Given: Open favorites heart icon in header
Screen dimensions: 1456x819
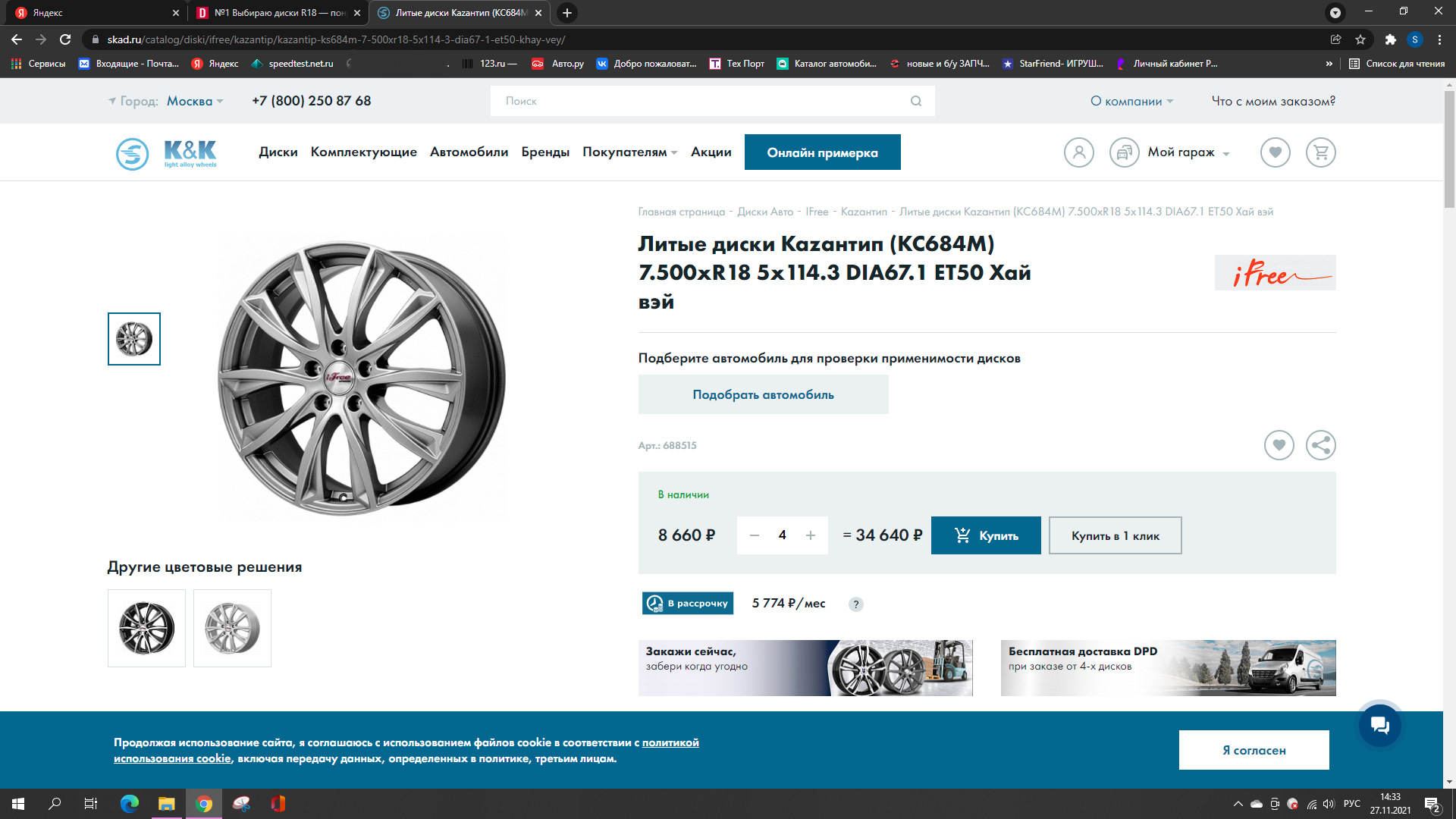Looking at the screenshot, I should click(1275, 152).
